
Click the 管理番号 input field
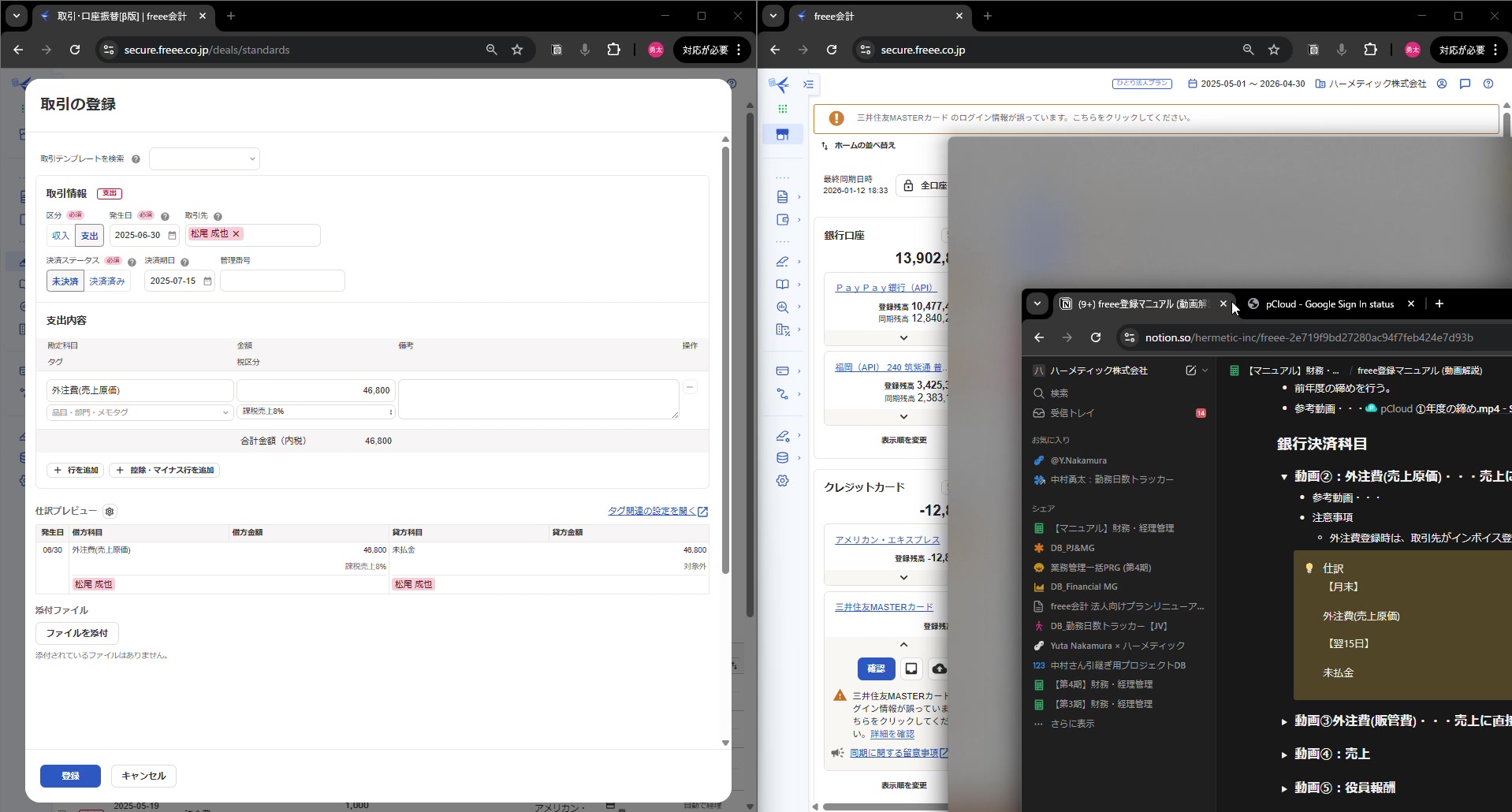282,281
